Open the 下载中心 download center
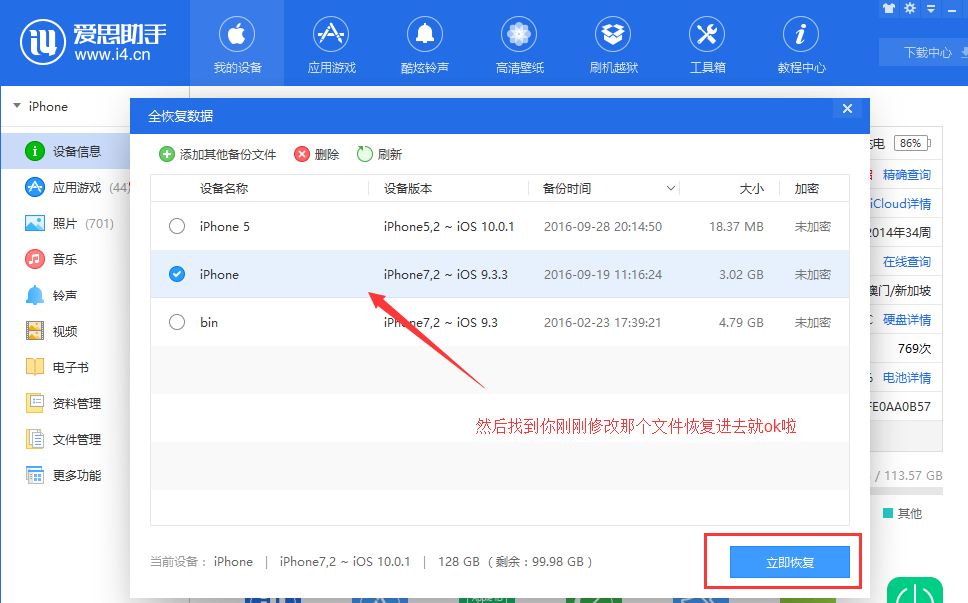 pyautogui.click(x=927, y=52)
